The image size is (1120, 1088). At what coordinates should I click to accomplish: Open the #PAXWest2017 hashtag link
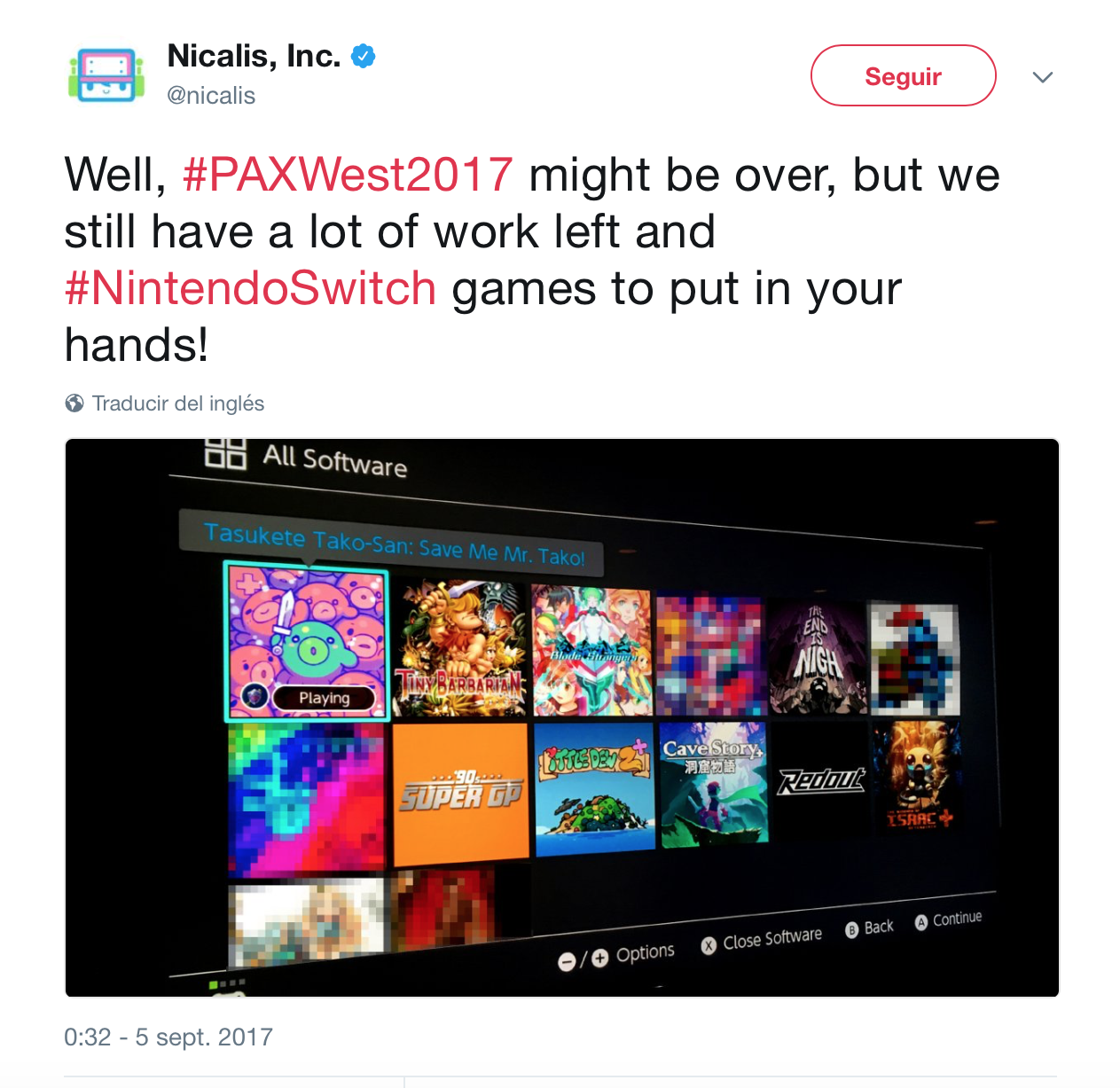(348, 175)
